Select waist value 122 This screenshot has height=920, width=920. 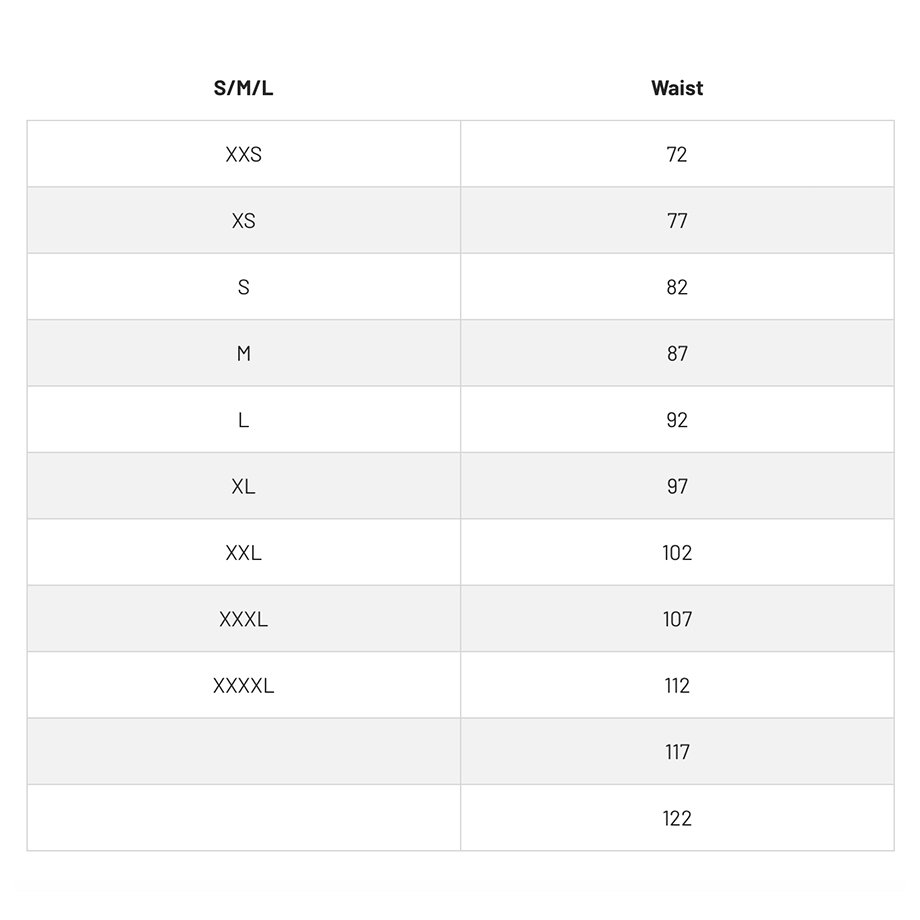pos(677,818)
